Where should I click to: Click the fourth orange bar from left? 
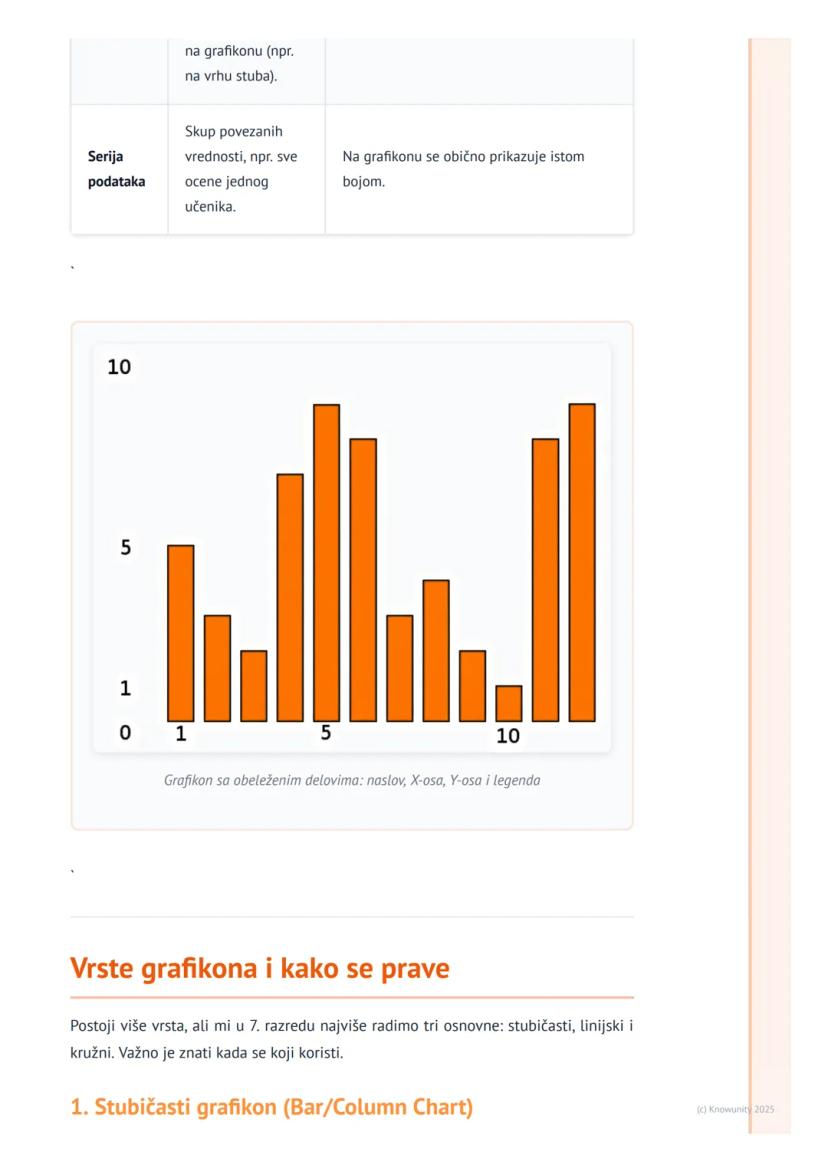click(x=290, y=597)
